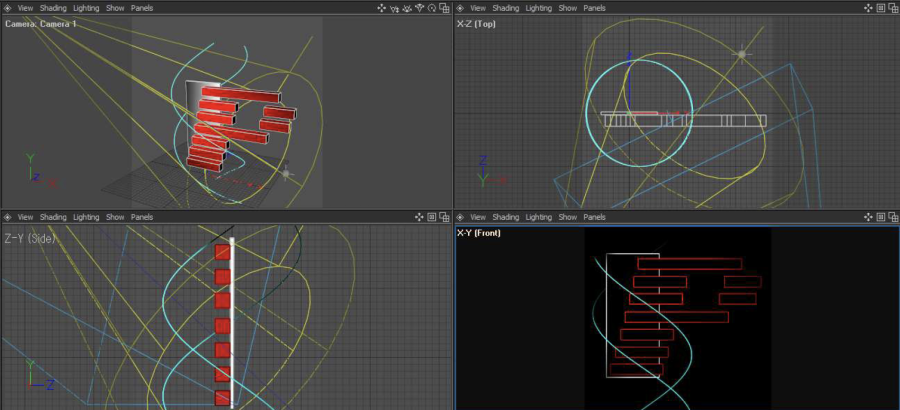Open the Show dropdown in the Side viewport
The height and width of the screenshot is (410, 900).
click(x=115, y=217)
